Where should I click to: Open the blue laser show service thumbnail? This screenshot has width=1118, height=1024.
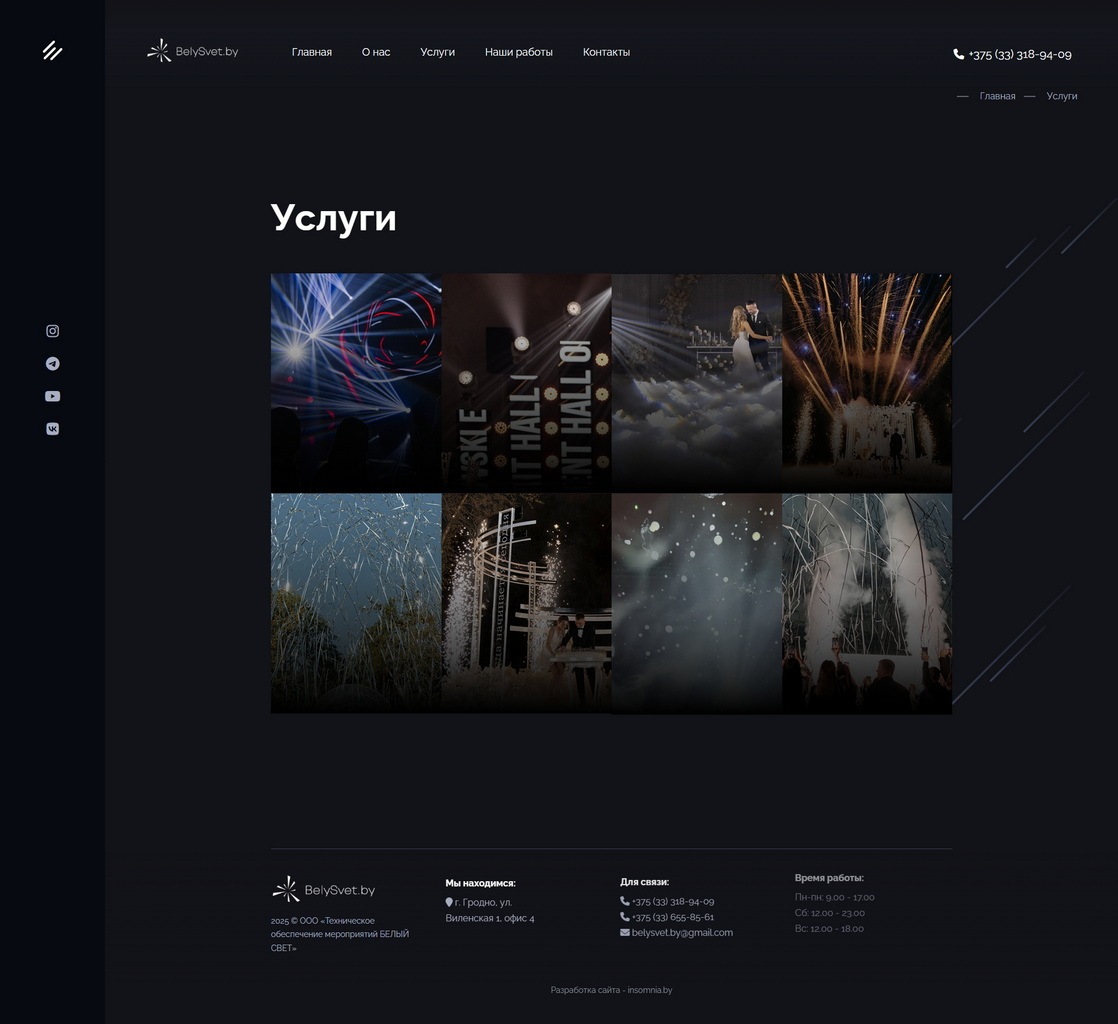pos(356,382)
